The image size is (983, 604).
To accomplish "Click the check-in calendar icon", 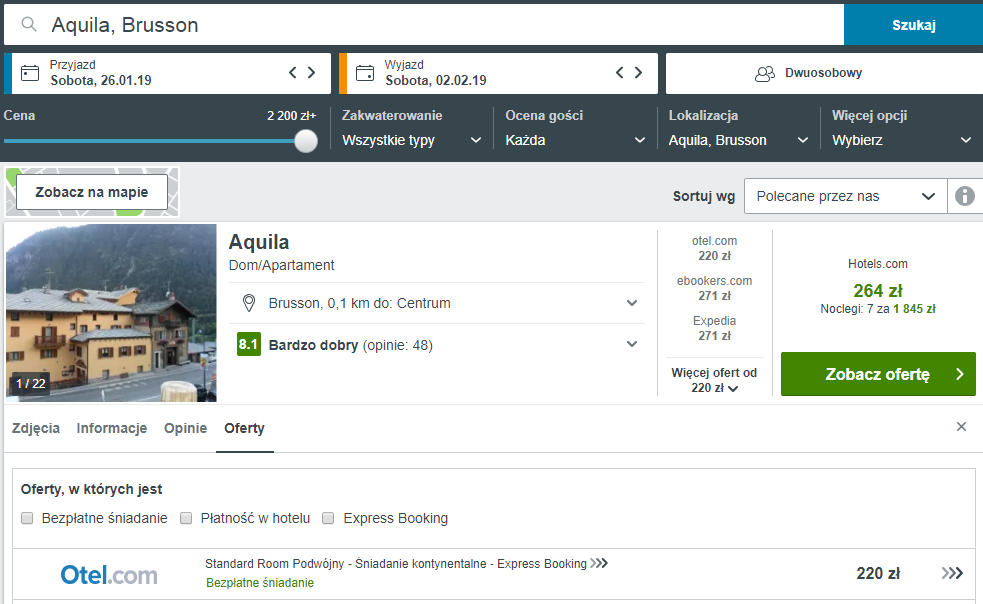I will pyautogui.click(x=30, y=73).
